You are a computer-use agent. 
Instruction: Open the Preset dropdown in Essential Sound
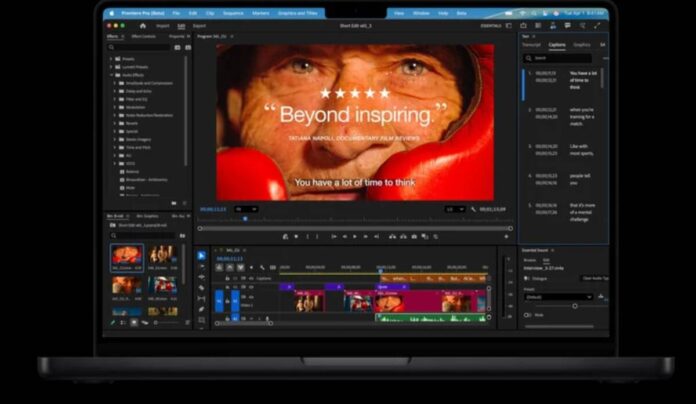558,297
